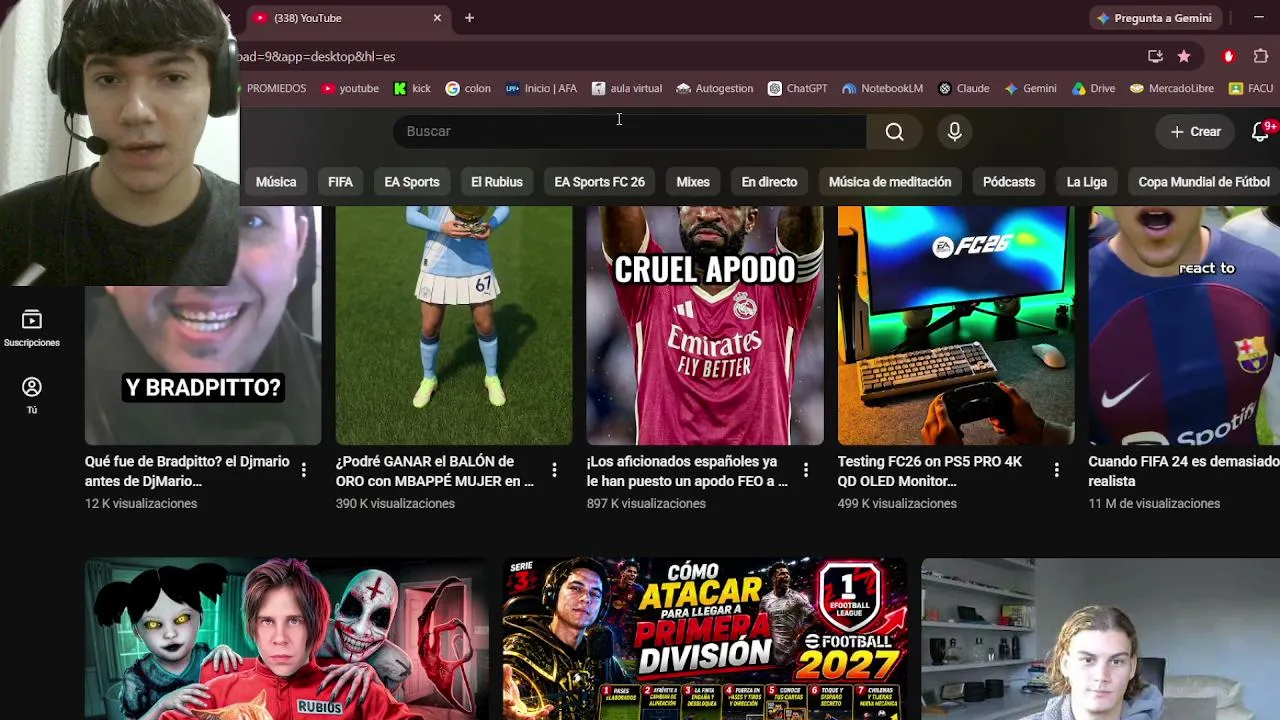
Task: Select the Música de meditación chip
Action: (x=890, y=182)
